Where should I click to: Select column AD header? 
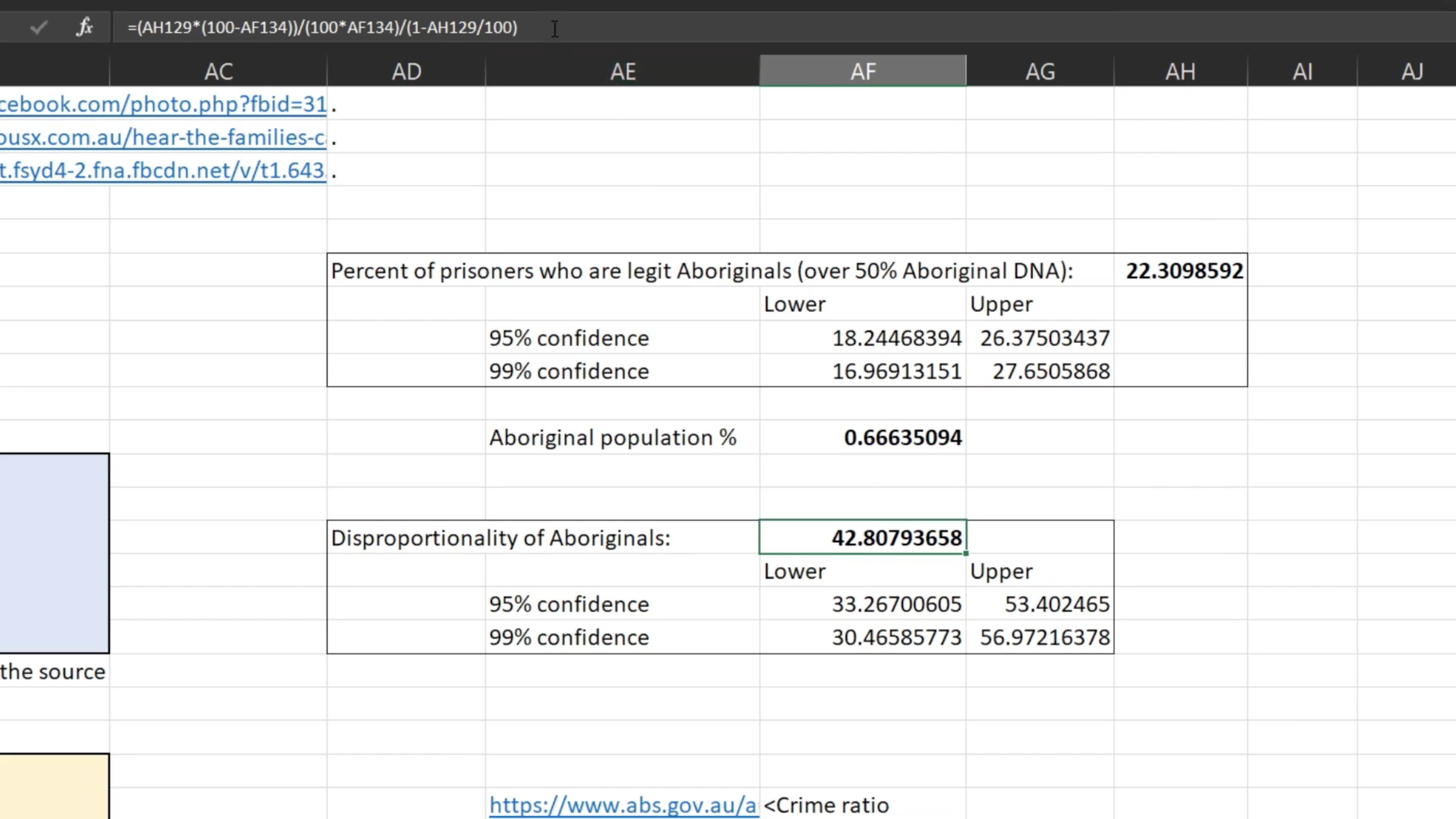[x=406, y=71]
